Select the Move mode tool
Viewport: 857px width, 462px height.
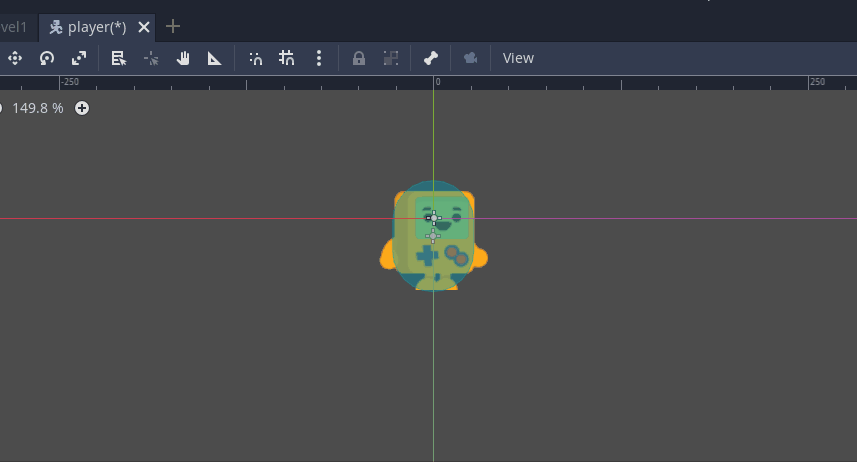pyautogui.click(x=15, y=58)
